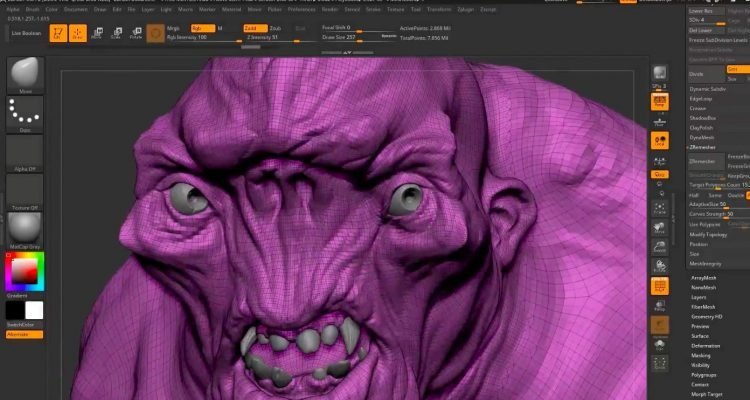Activate the Edit mode button
Image resolution: width=750 pixels, height=400 pixels.
[58, 33]
